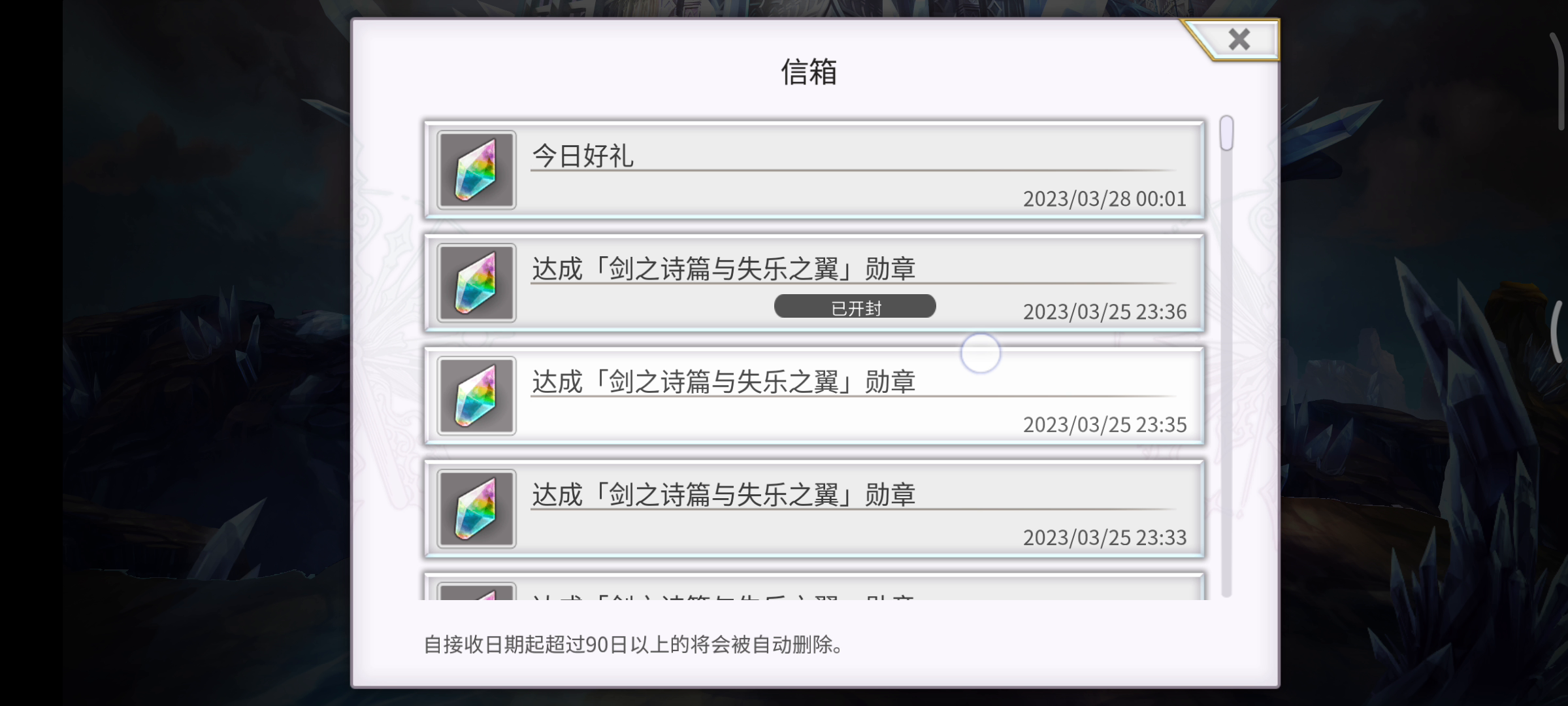Viewport: 1568px width, 706px height.
Task: Select the 2023/03/25 23:35 timestamp
Action: pos(1105,425)
